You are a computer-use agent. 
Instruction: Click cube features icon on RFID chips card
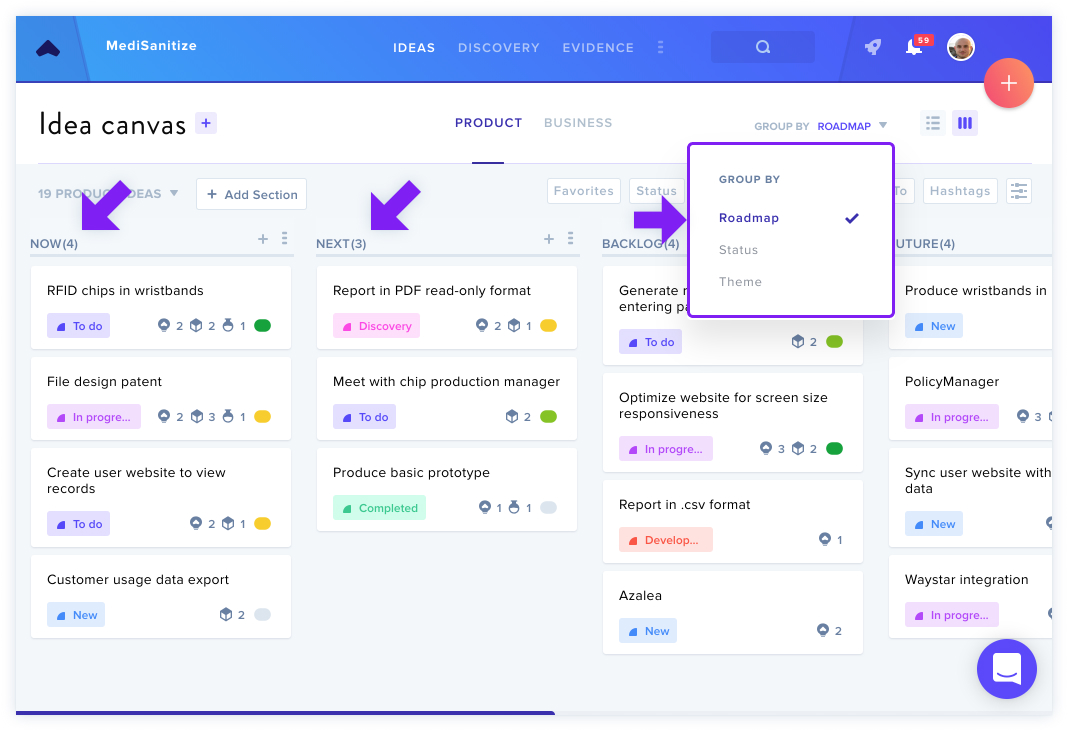(196, 325)
